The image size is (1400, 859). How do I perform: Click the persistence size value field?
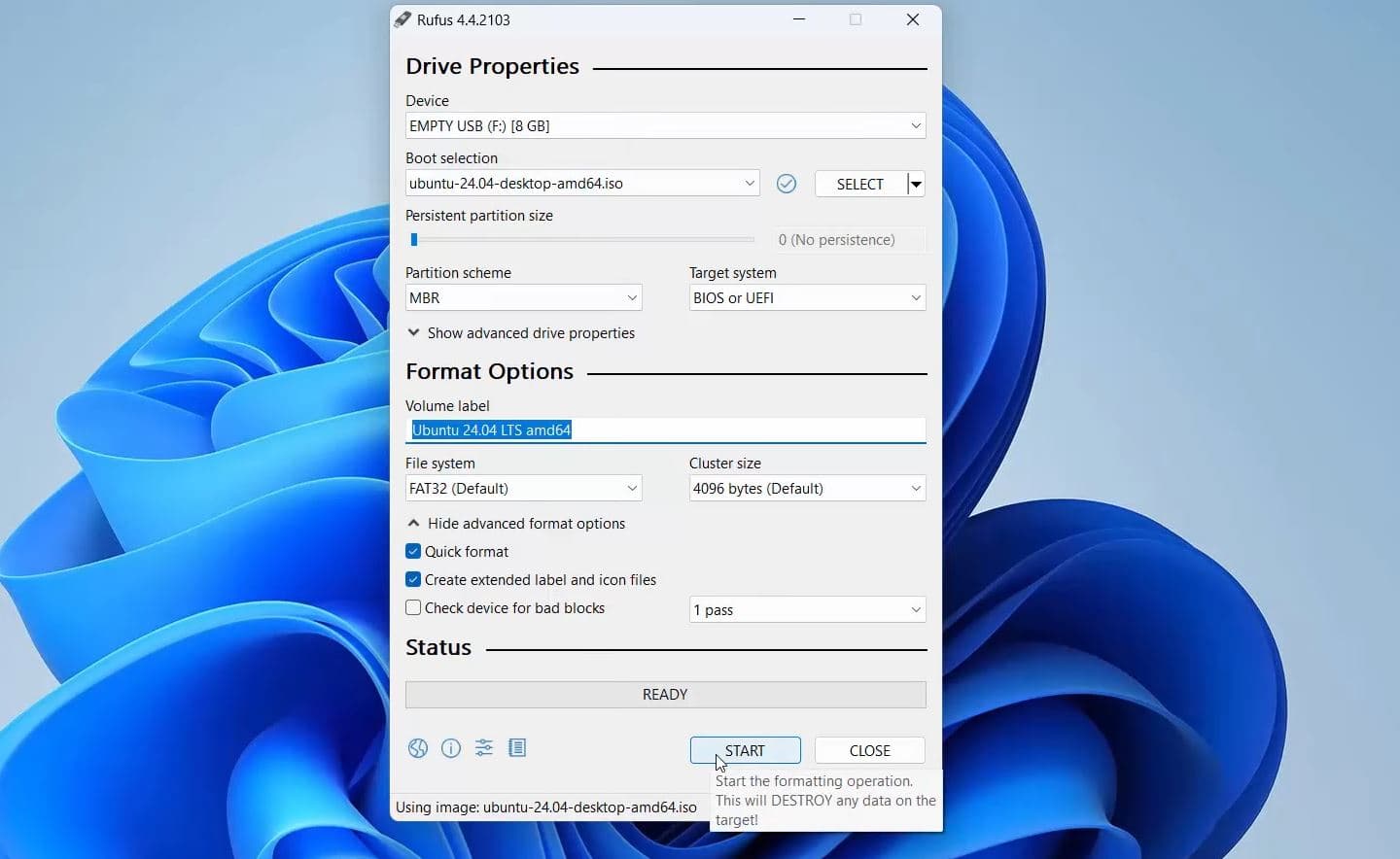click(850, 240)
